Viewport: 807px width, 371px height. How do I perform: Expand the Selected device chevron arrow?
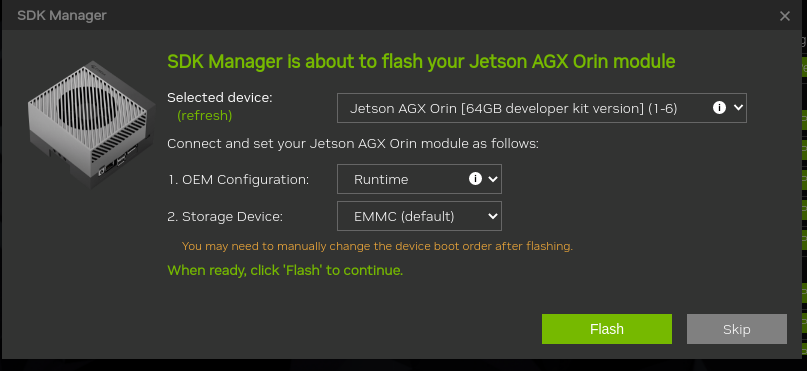tap(738, 108)
